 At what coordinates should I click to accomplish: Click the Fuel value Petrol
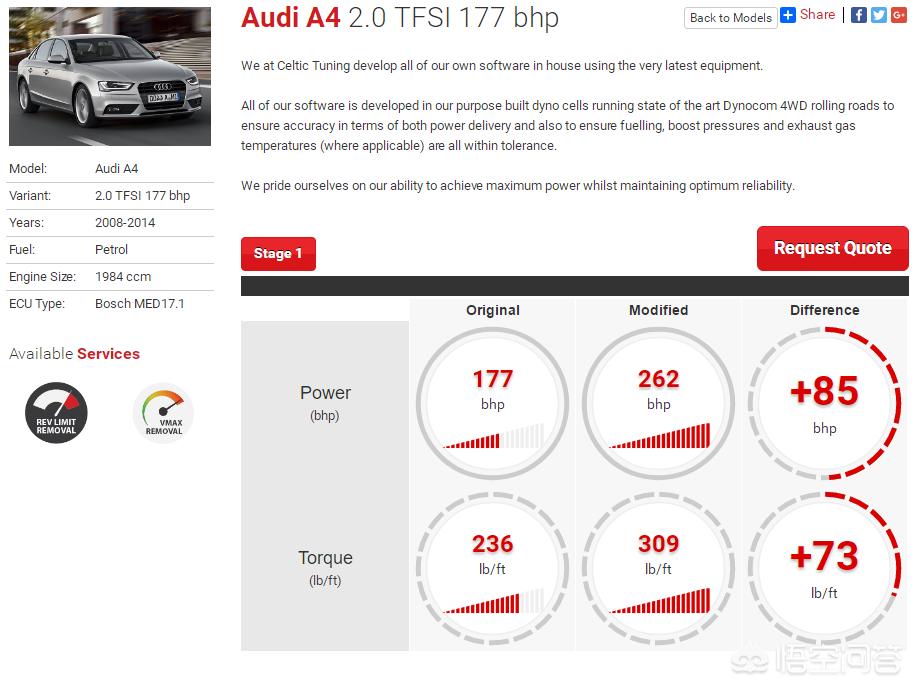click(111, 249)
